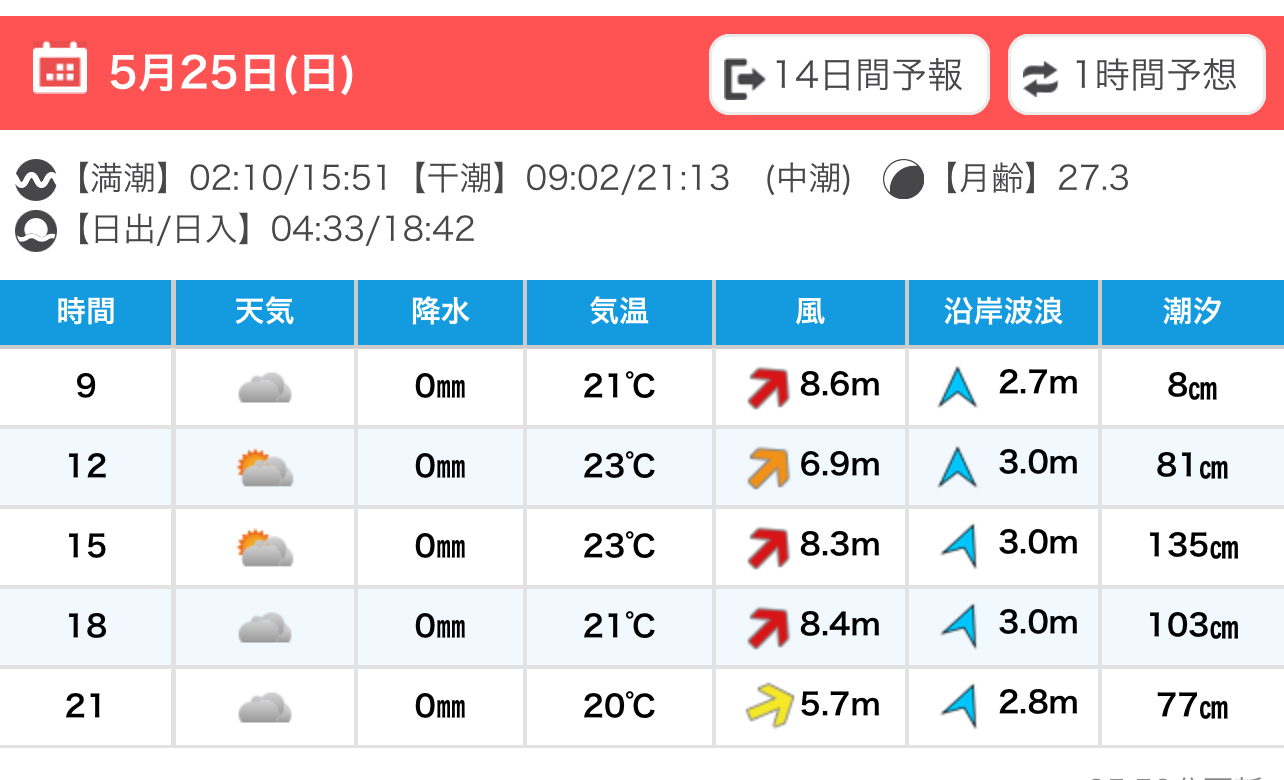Select the 風 column header

tap(810, 312)
